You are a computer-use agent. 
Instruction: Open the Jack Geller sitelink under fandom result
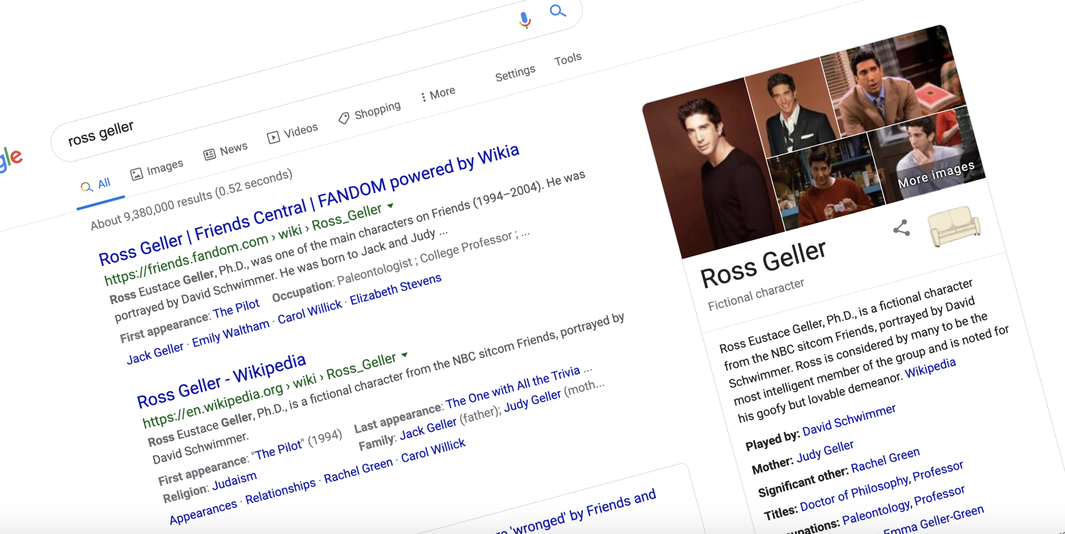pyautogui.click(x=155, y=353)
